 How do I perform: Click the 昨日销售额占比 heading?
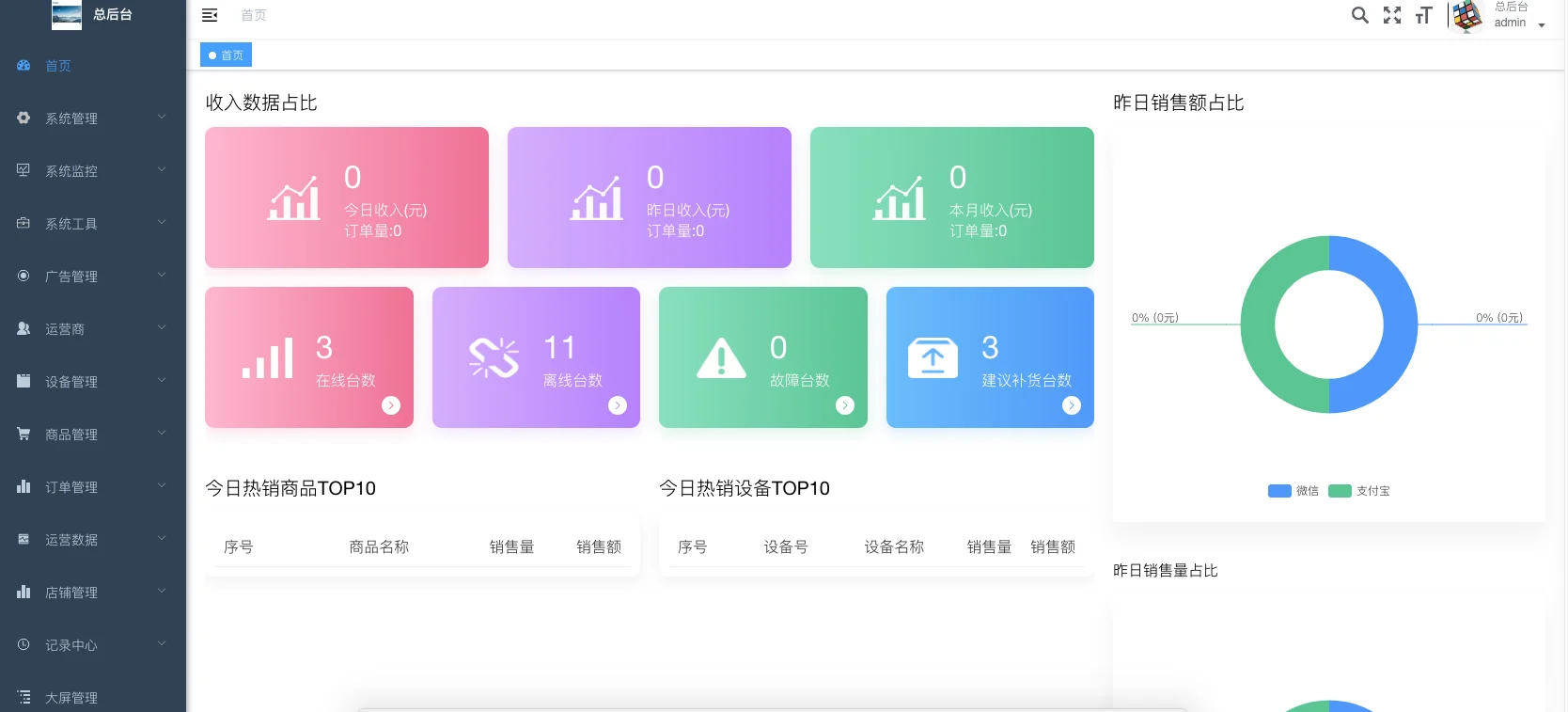pos(1178,103)
